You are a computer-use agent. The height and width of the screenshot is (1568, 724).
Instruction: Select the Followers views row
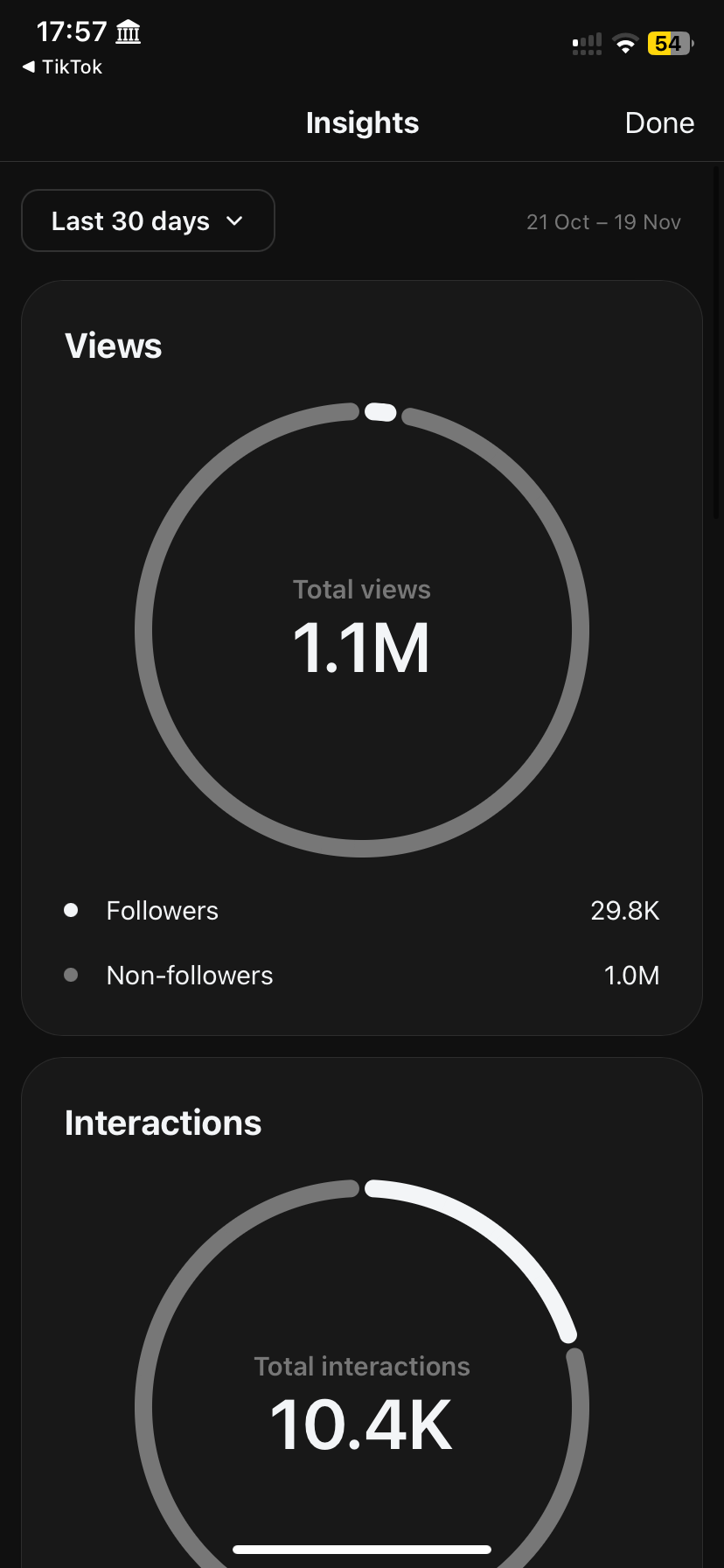click(362, 910)
